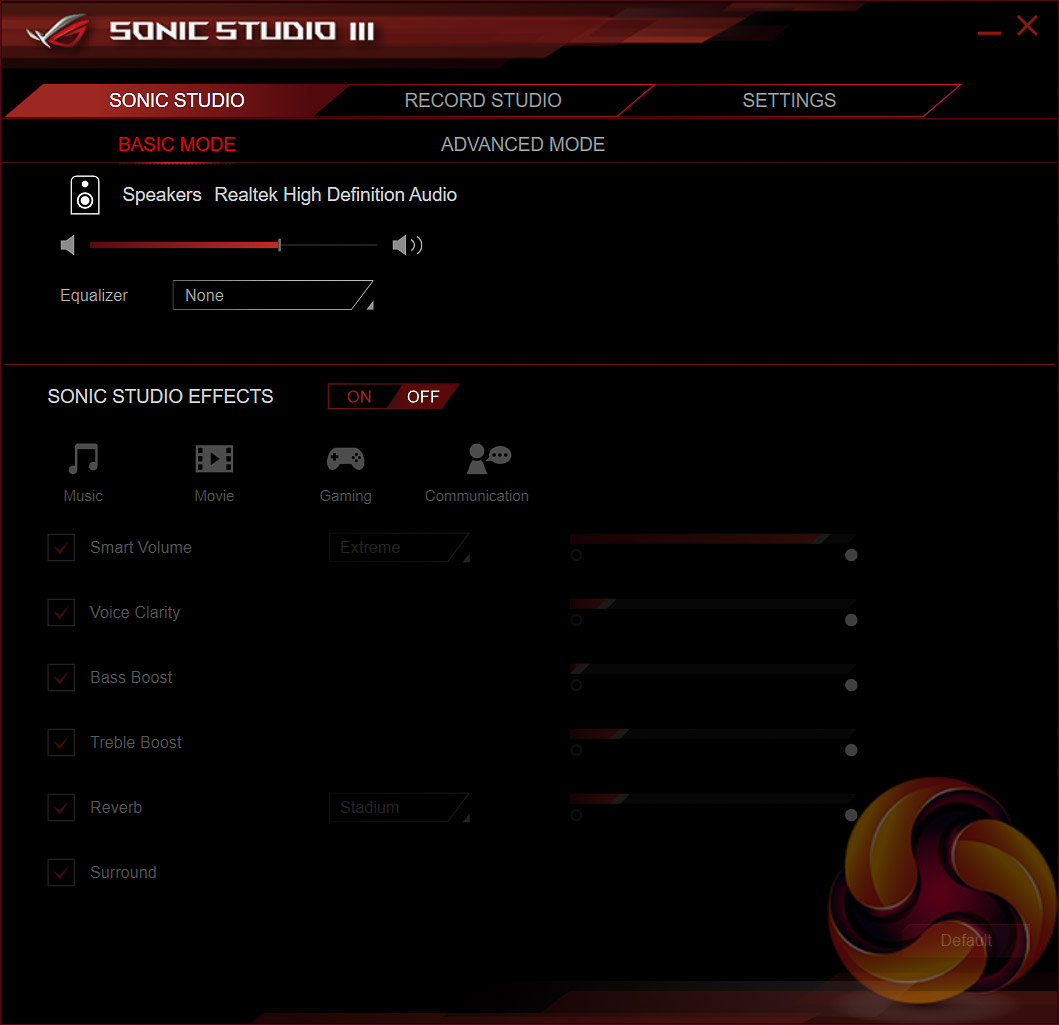
Task: Select the Movie preset icon
Action: coord(214,459)
